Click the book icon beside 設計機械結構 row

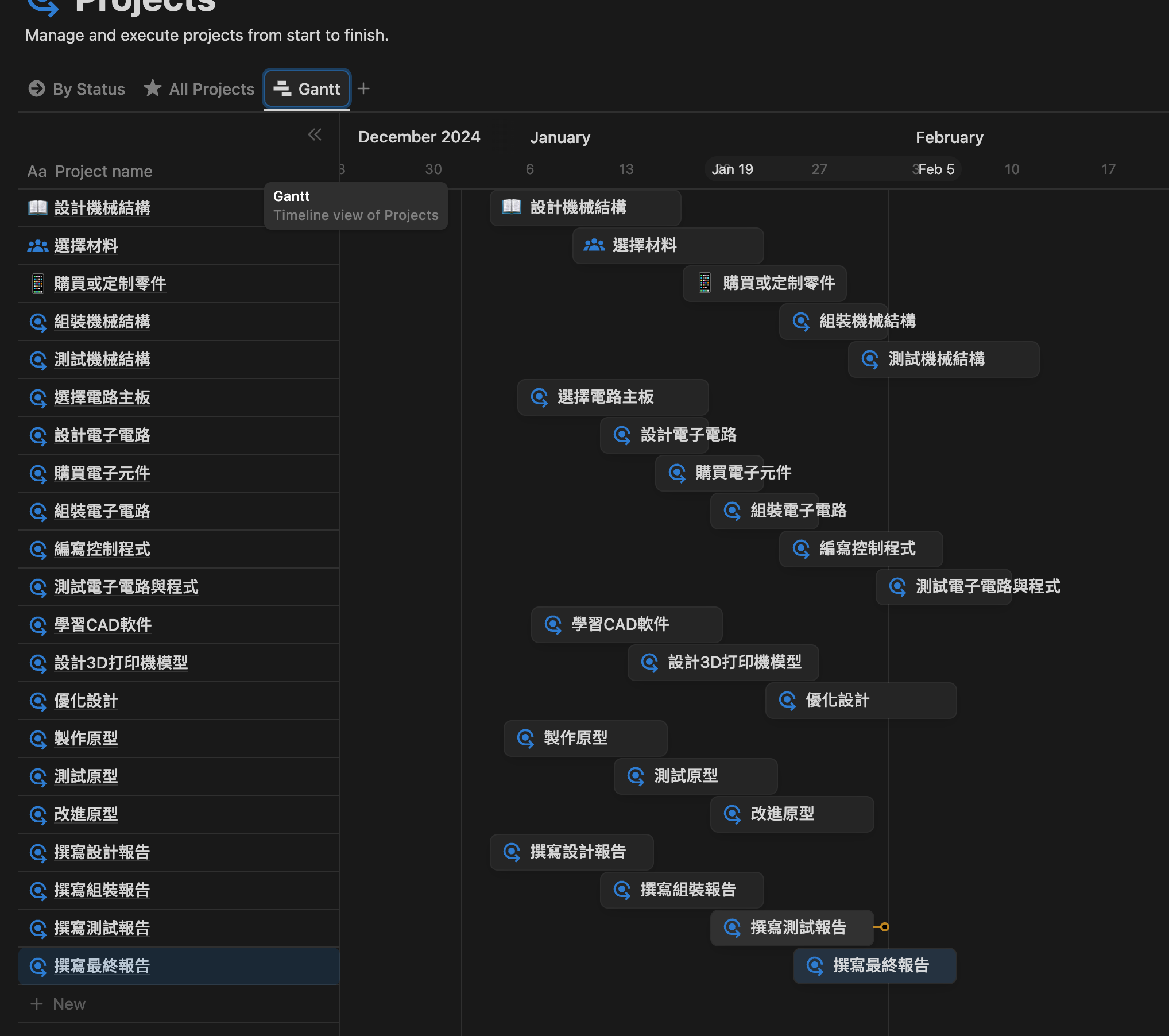[38, 207]
